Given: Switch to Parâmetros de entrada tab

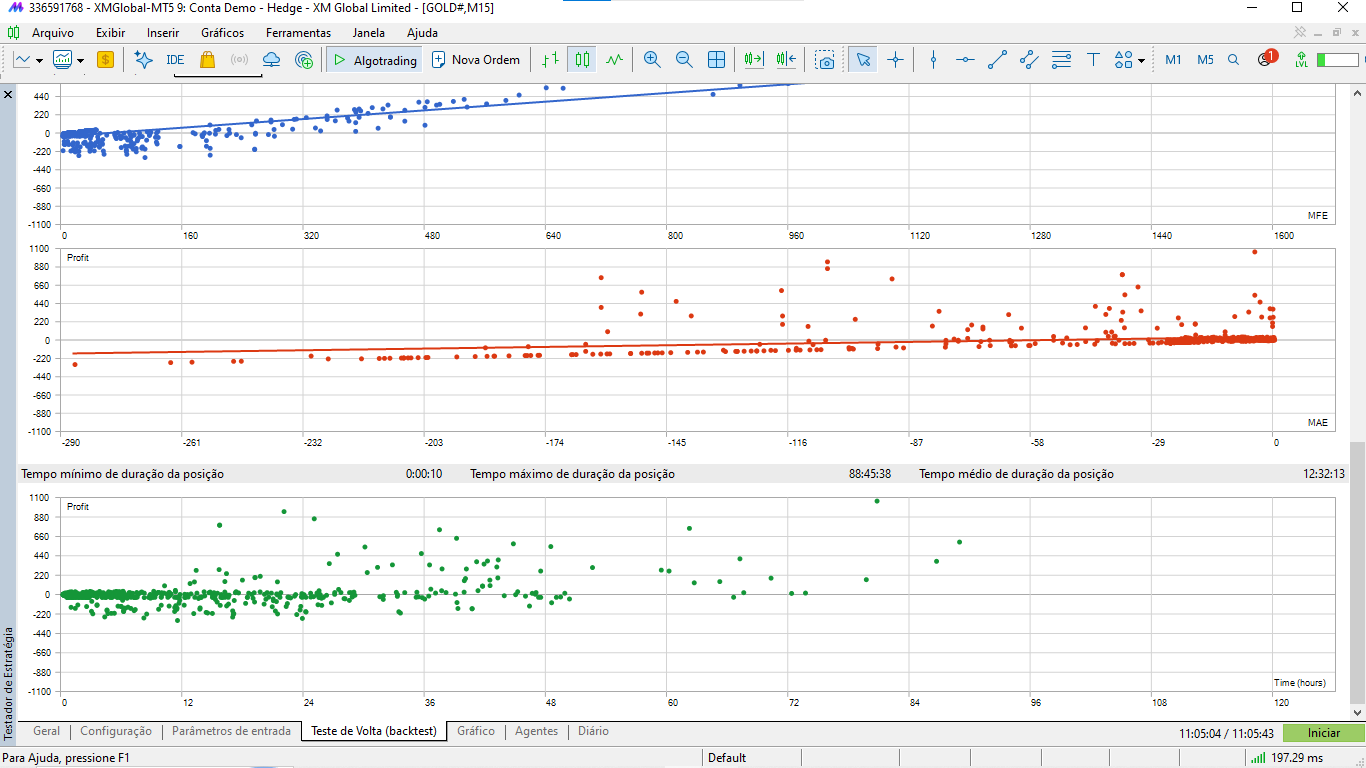Looking at the screenshot, I should pos(231,731).
